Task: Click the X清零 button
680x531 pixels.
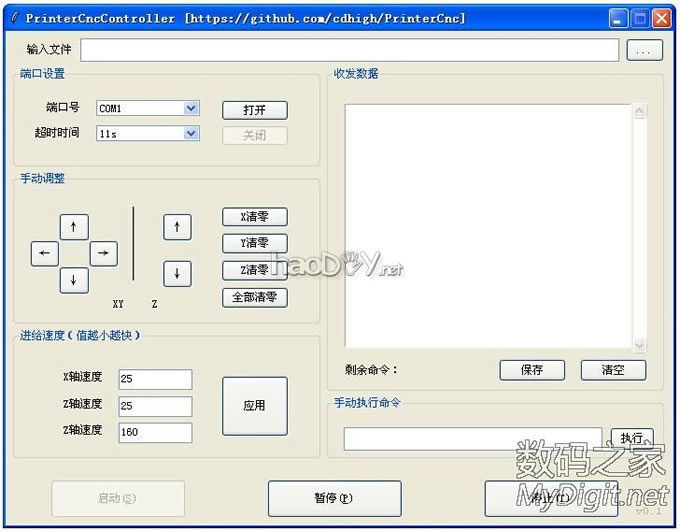Action: coord(254,217)
